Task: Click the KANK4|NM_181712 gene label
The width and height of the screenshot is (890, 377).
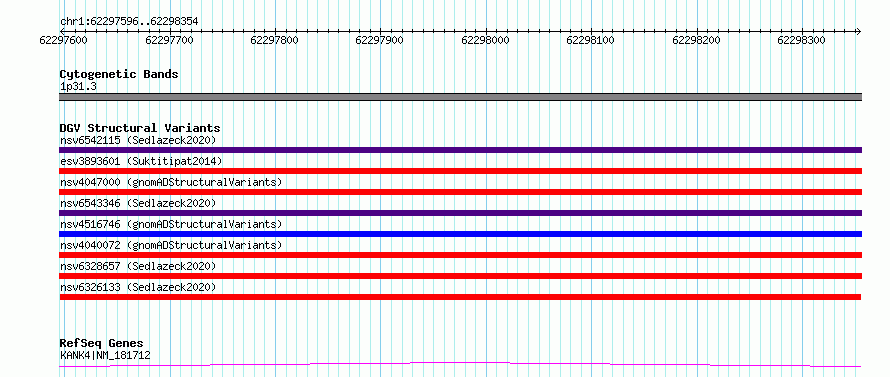Action: [105, 356]
